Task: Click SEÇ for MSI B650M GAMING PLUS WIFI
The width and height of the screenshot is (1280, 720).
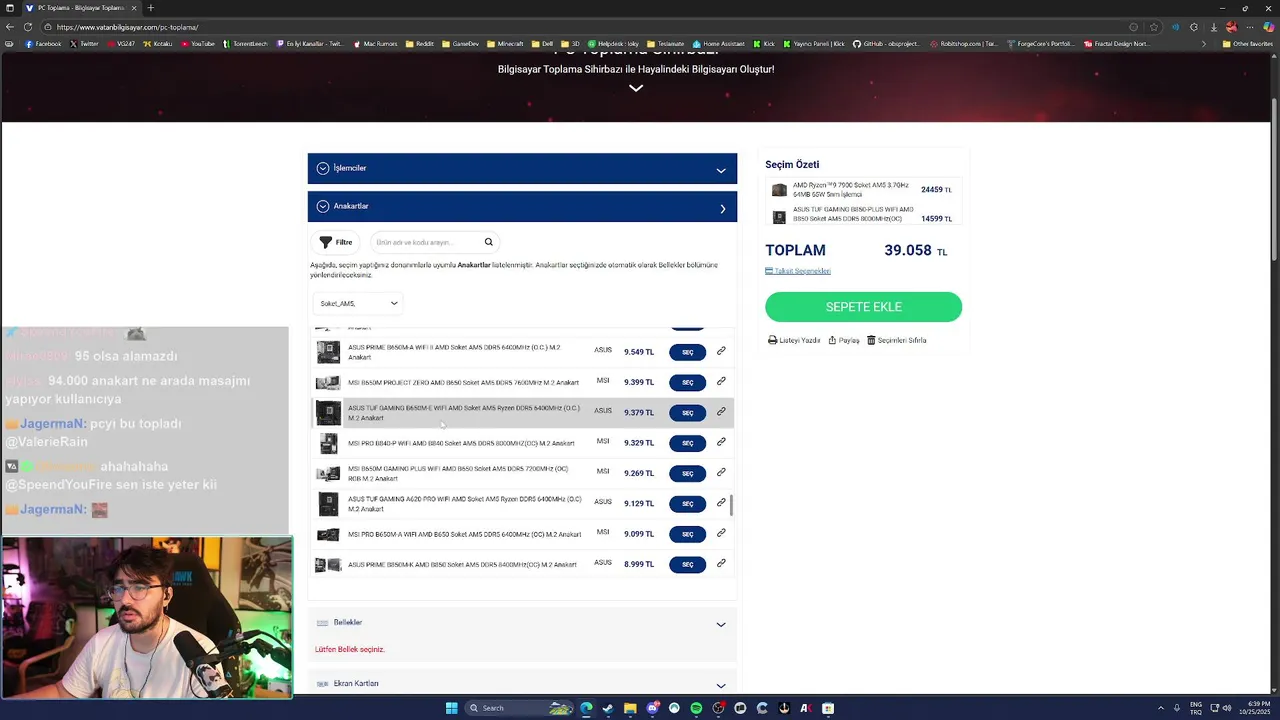Action: click(x=687, y=473)
